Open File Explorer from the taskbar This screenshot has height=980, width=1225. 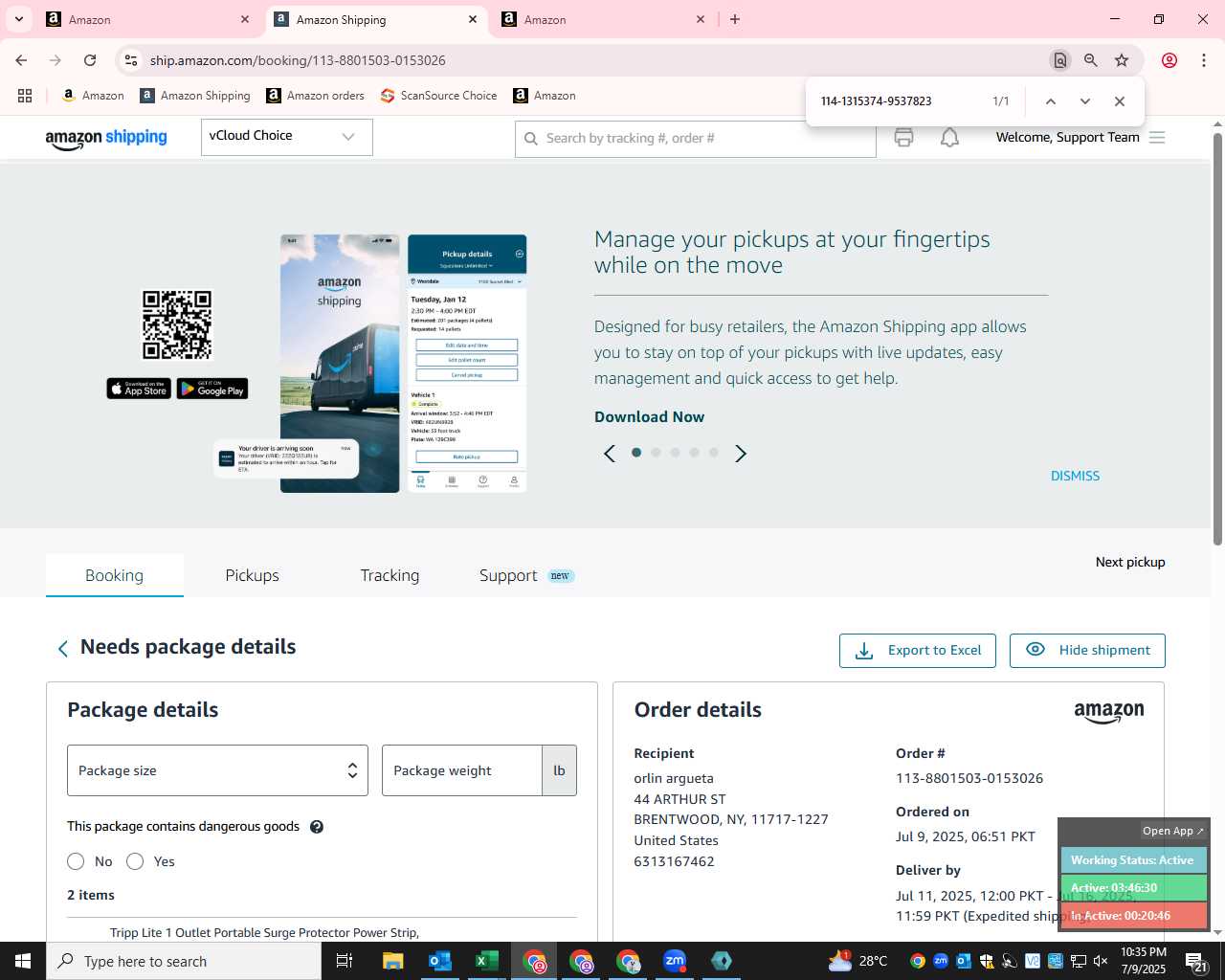click(393, 961)
